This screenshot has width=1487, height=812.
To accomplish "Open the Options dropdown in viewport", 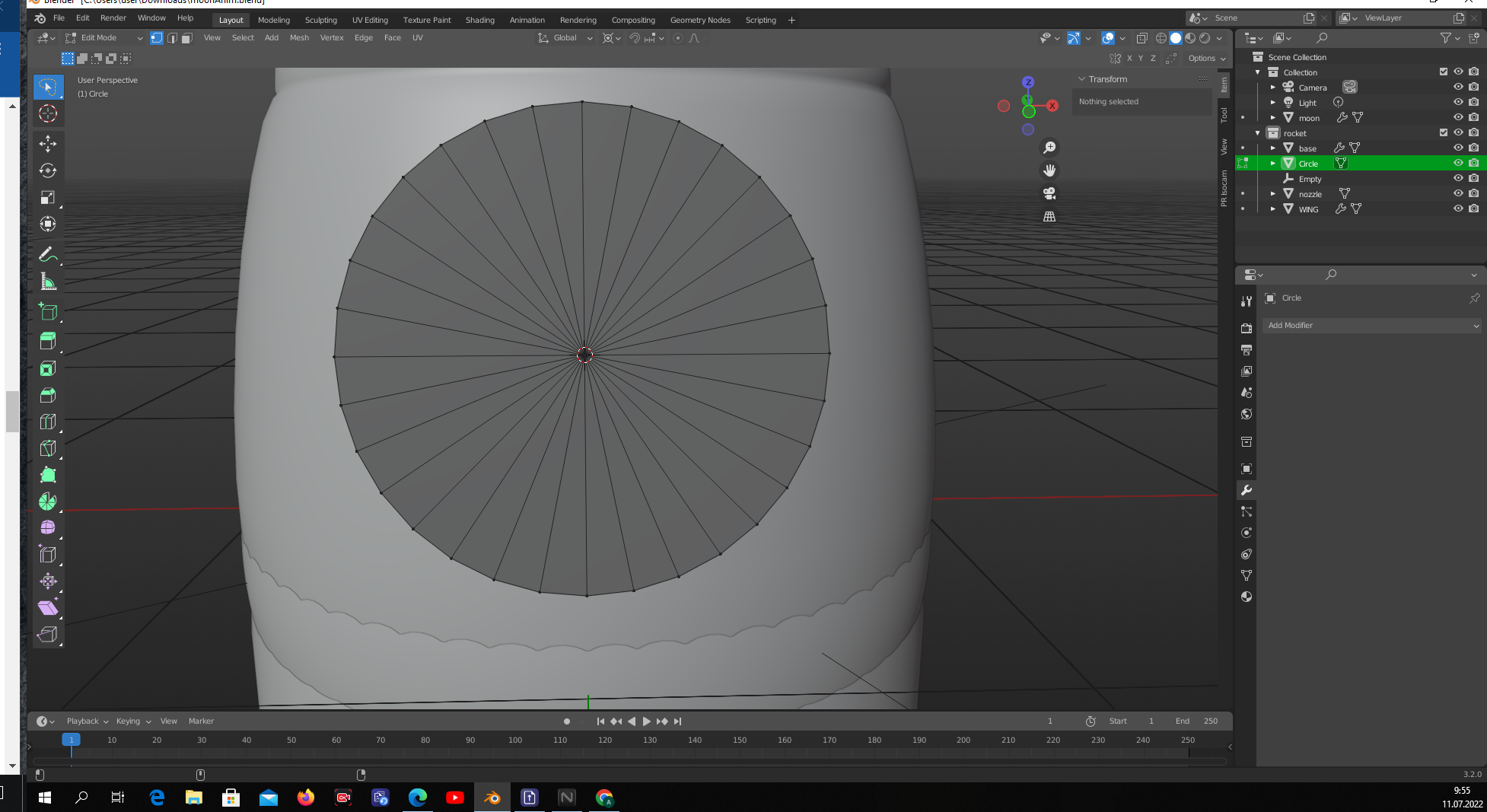I will click(1206, 59).
